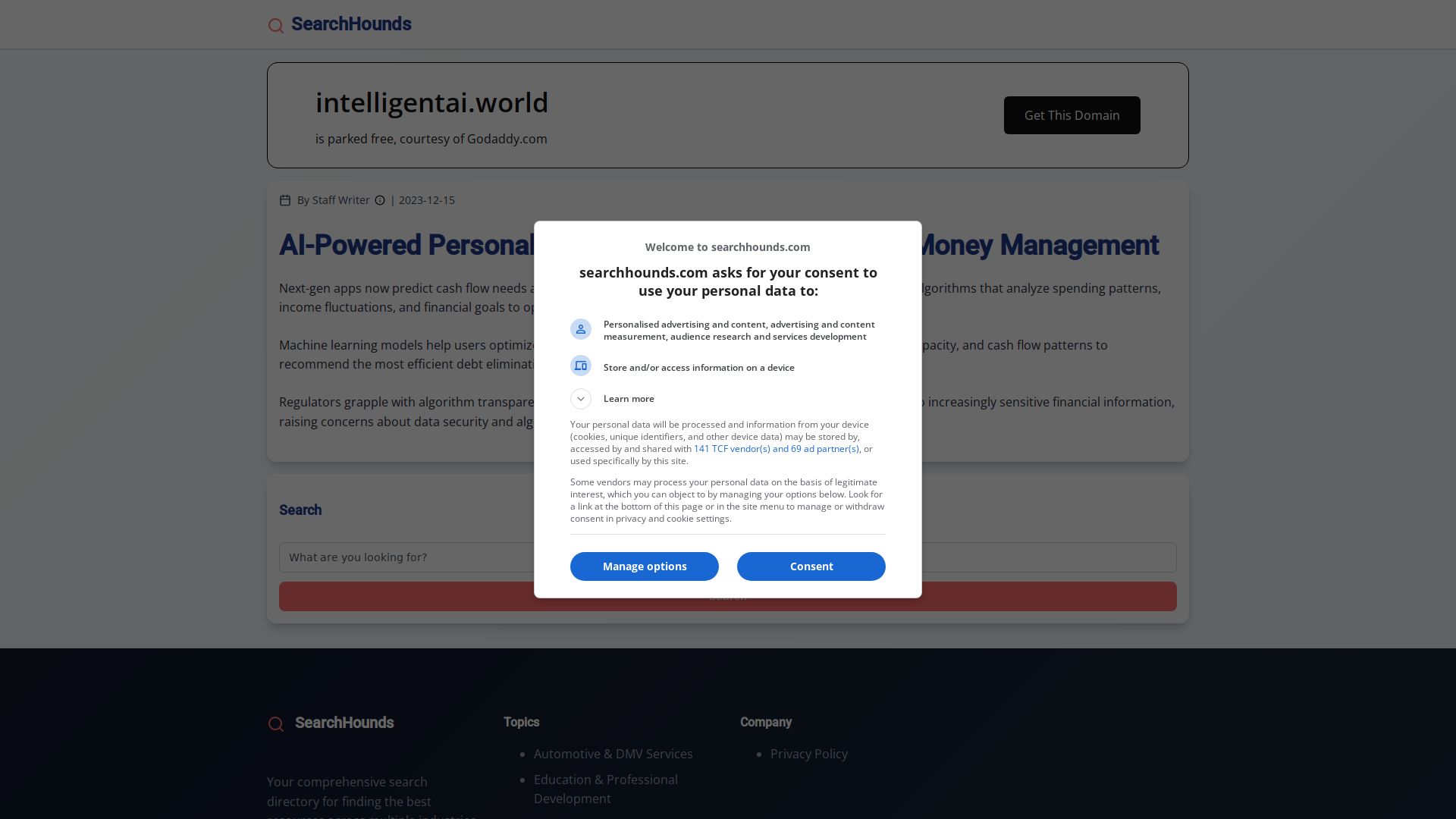This screenshot has width=1456, height=819.
Task: Click the person icon for personalised advertising item
Action: coord(580,328)
